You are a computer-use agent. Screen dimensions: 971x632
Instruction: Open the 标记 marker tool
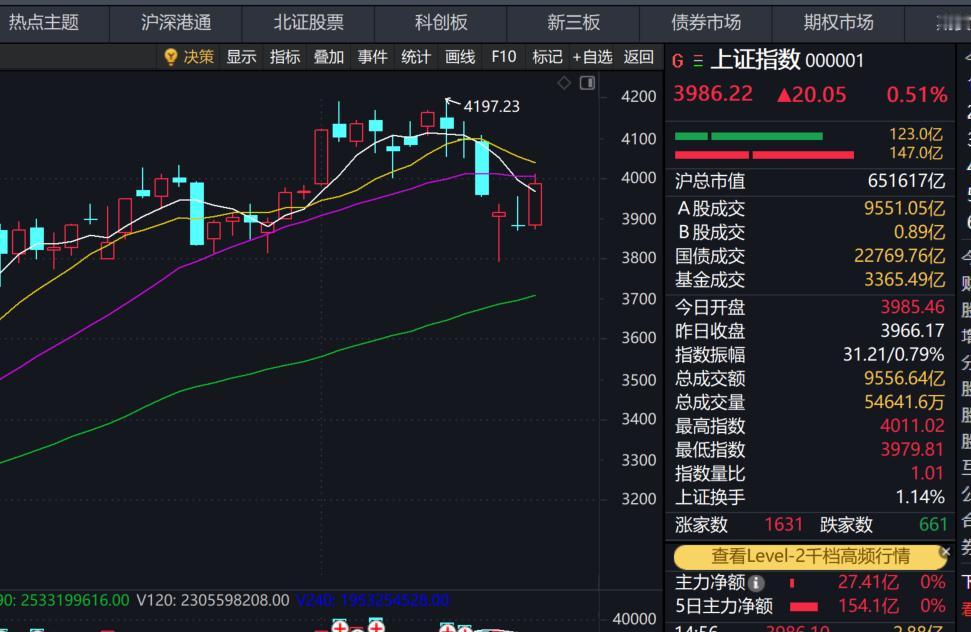(x=547, y=57)
